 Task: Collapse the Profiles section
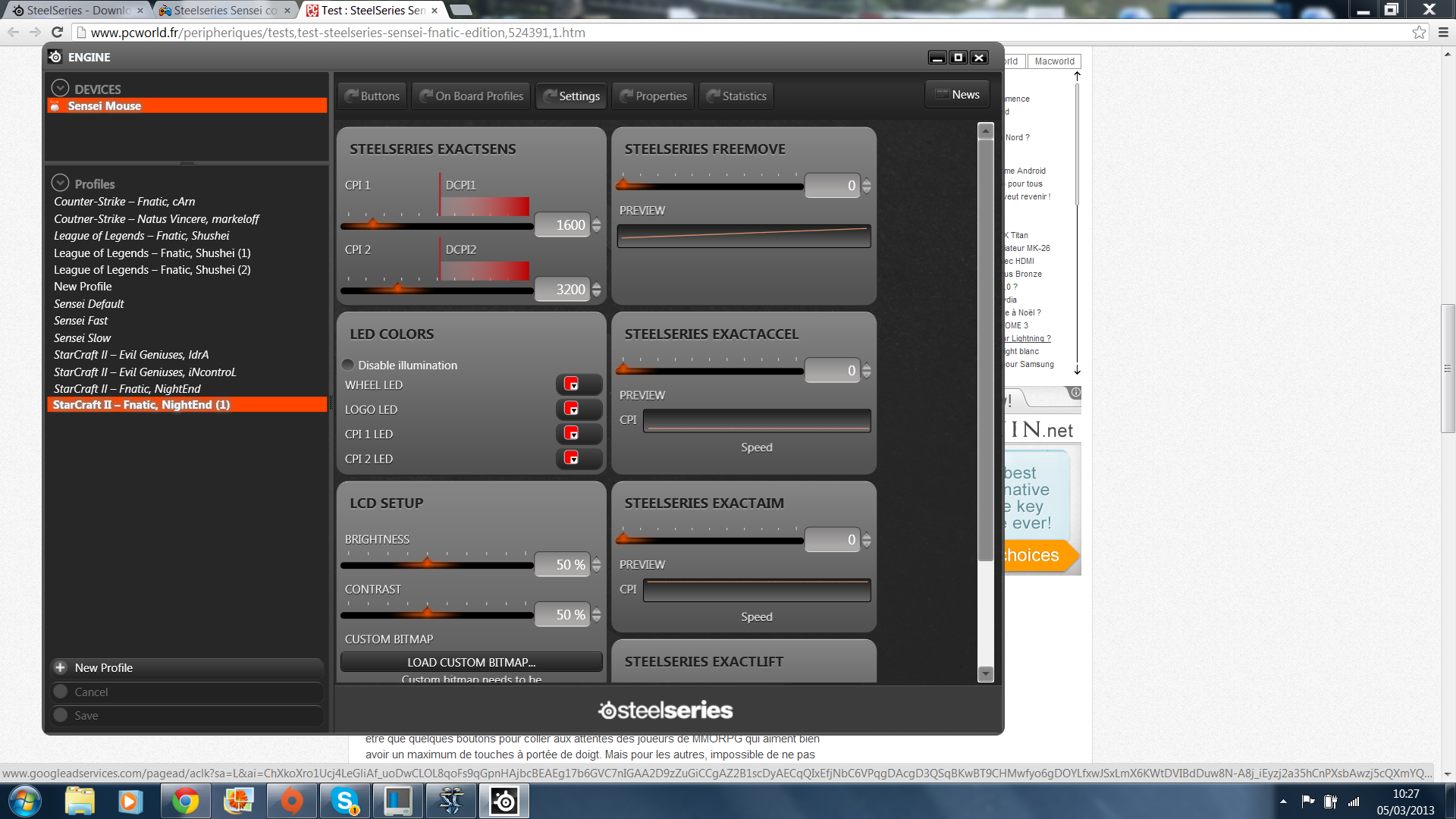click(59, 183)
